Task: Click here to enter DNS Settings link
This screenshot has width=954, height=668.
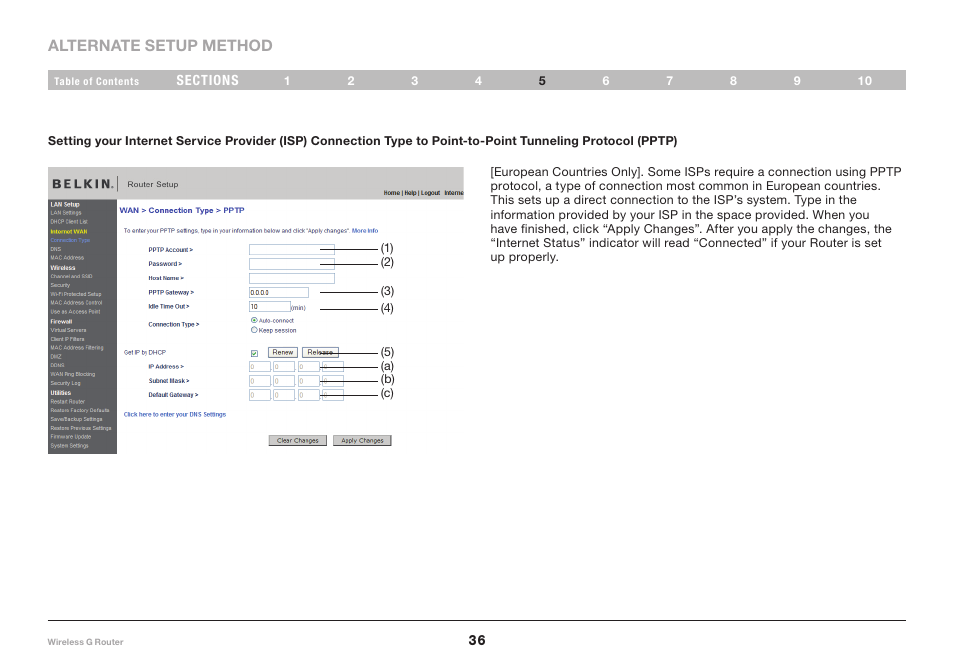Action: coord(175,415)
